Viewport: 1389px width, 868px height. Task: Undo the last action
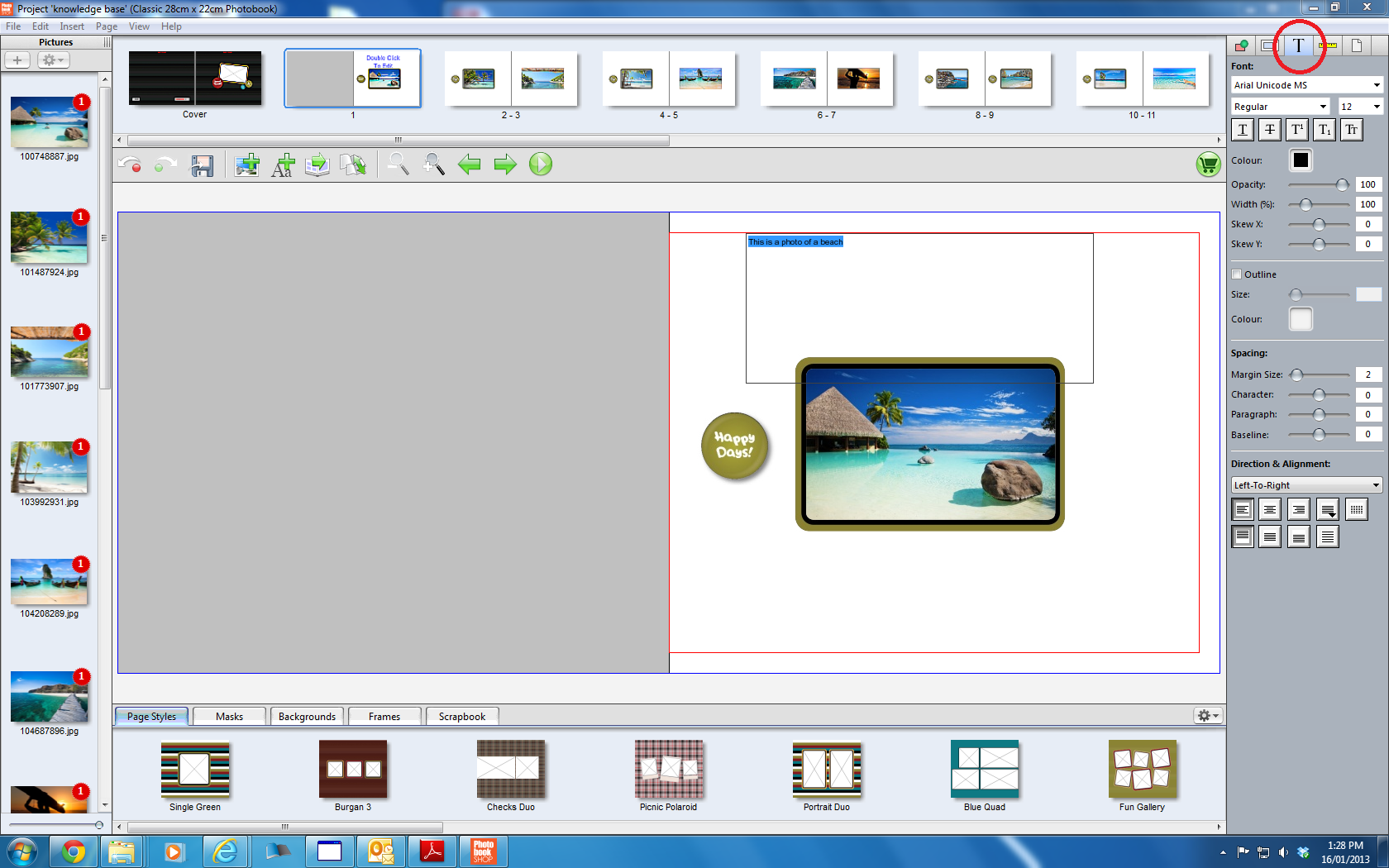(x=129, y=165)
